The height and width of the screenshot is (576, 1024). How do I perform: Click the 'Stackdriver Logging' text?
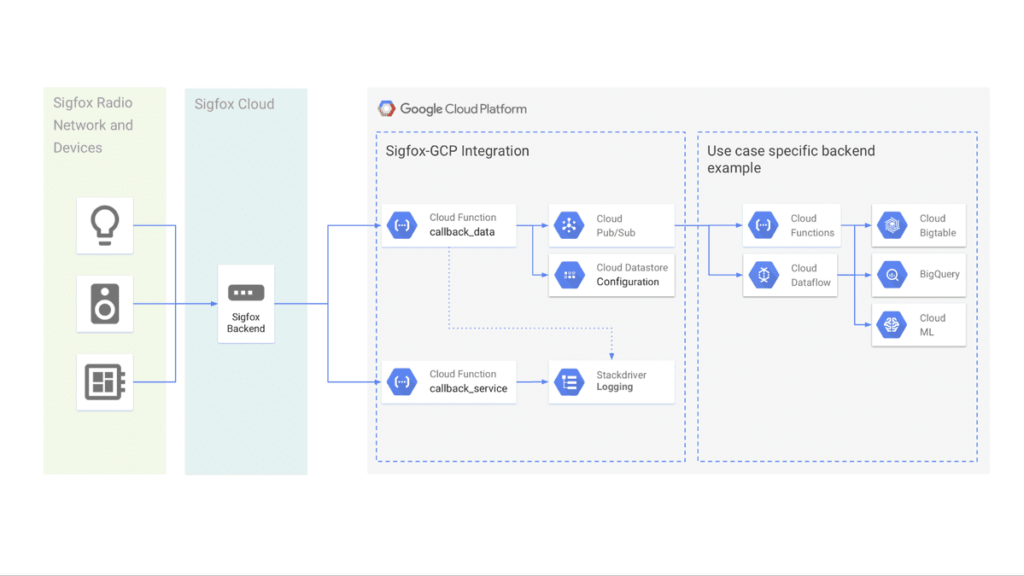click(621, 381)
